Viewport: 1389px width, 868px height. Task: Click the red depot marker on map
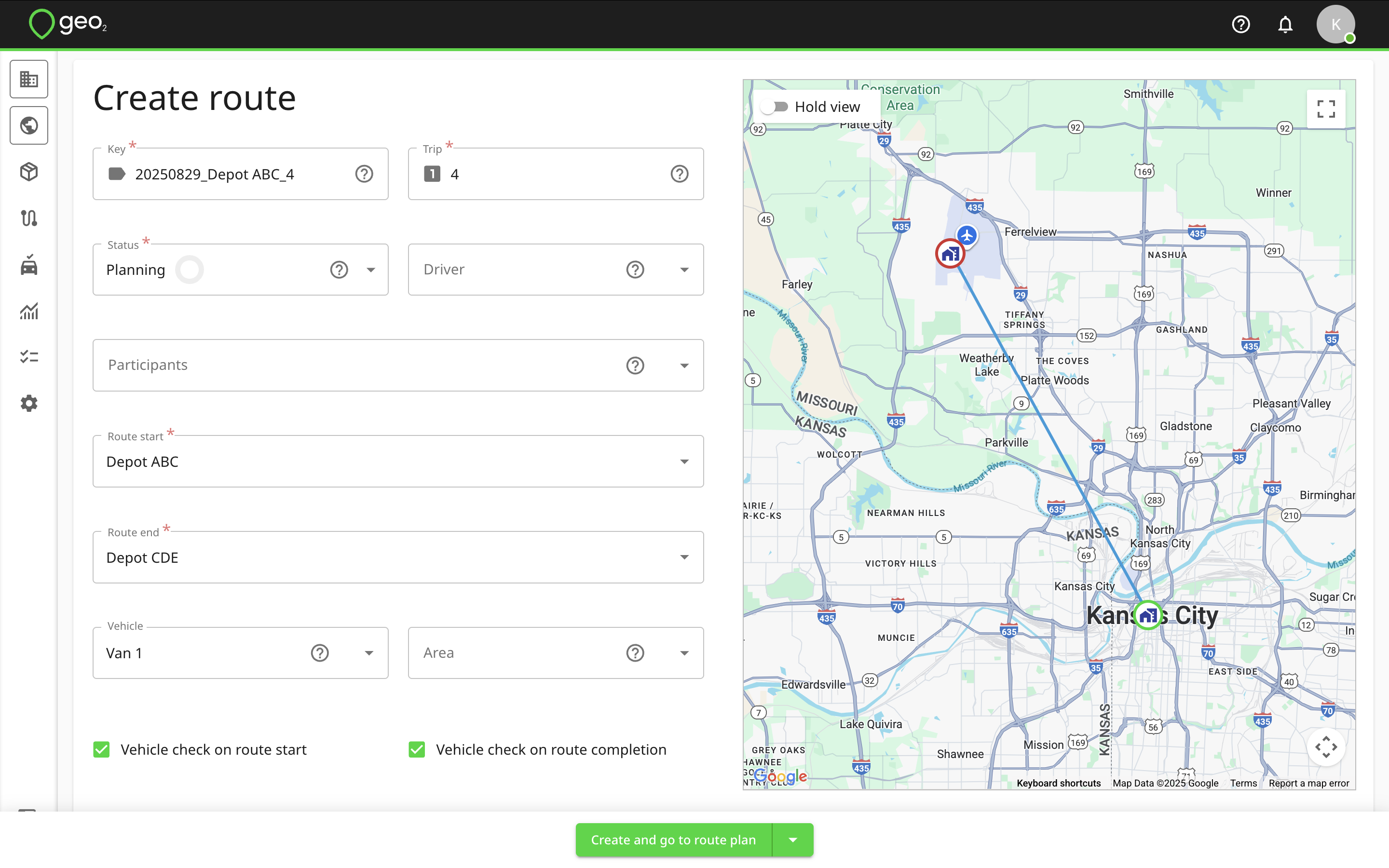click(950, 253)
